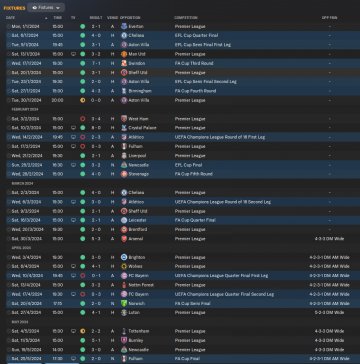360x364 pixels.
Task: Open the Liverpool opposition link
Action: point(137,156)
